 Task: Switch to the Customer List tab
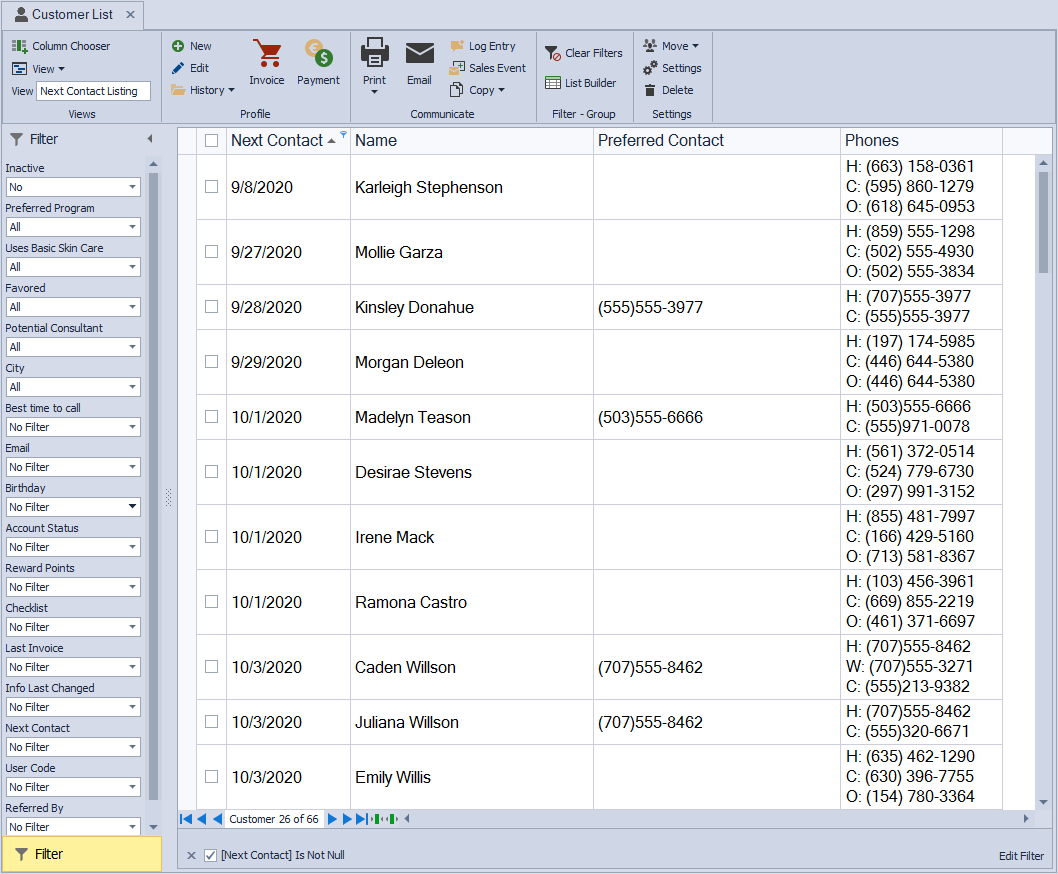point(72,14)
